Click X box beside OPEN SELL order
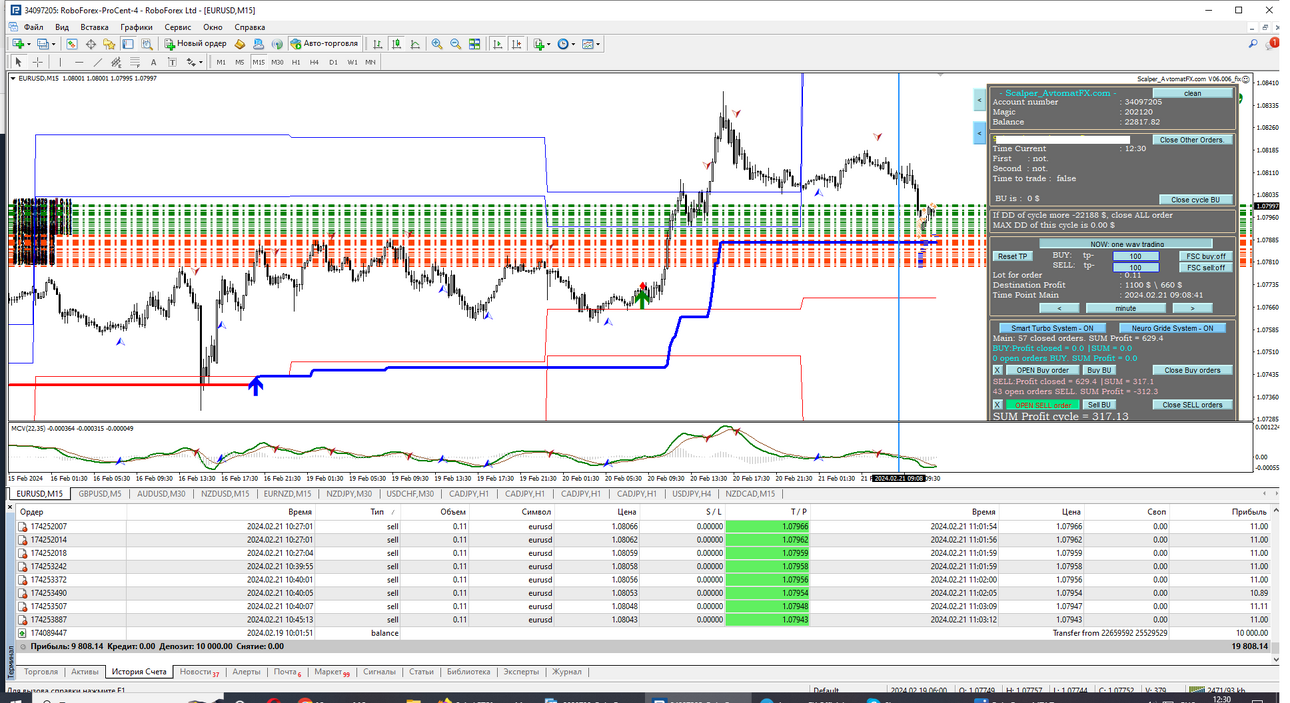The image size is (1290, 703). click(x=997, y=405)
